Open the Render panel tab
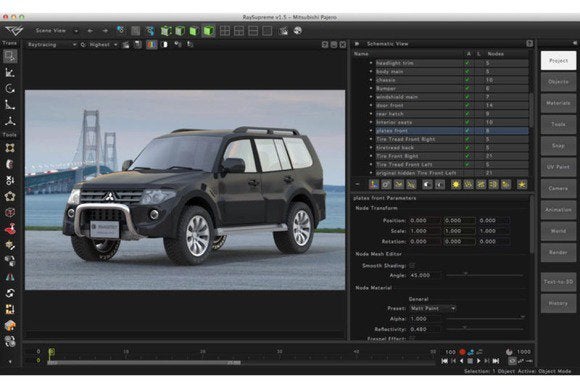 [558, 252]
